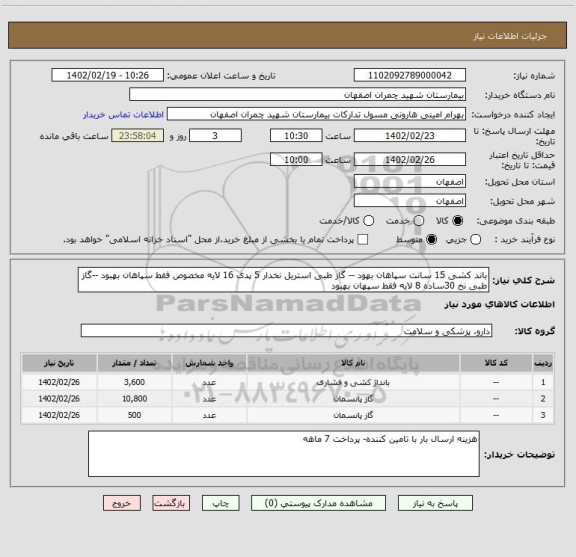Select the متوسط purchase type radio

(431, 240)
